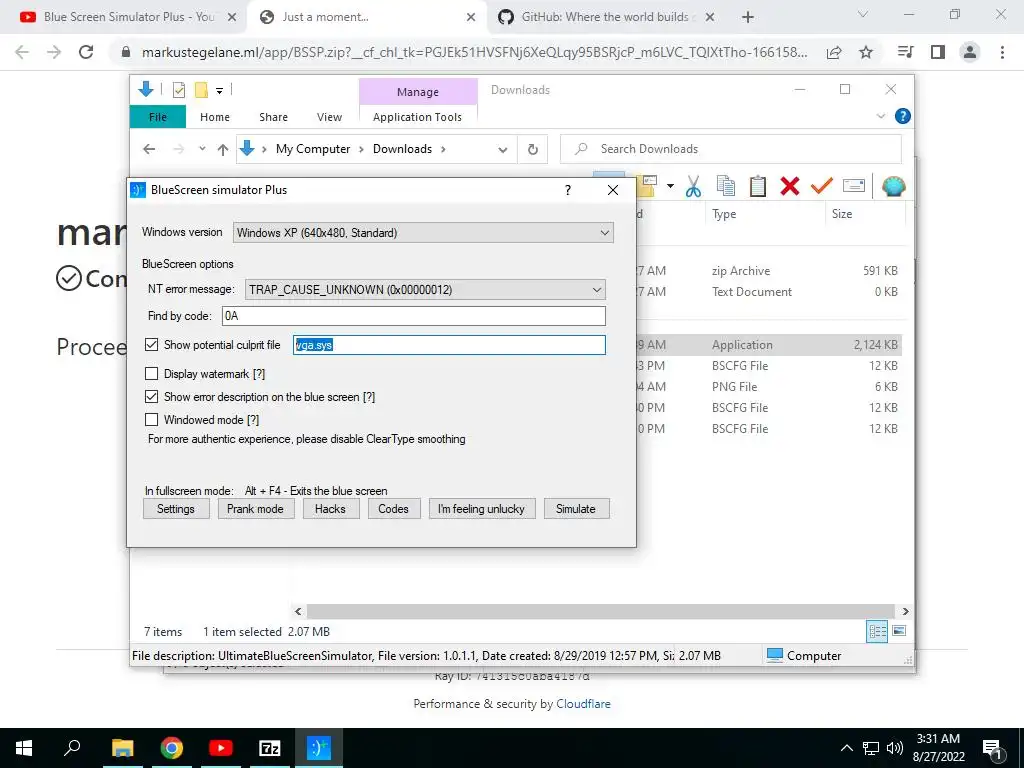Click the red X Delete icon

(790, 186)
